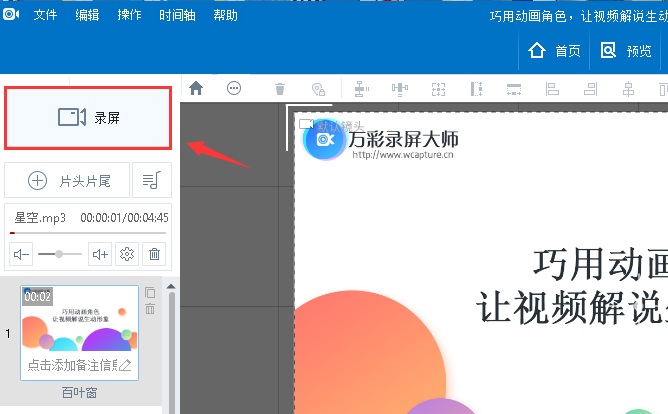Screen dimensions: 668x414
Task: Open the 帮助 menu
Action: [x=226, y=16]
